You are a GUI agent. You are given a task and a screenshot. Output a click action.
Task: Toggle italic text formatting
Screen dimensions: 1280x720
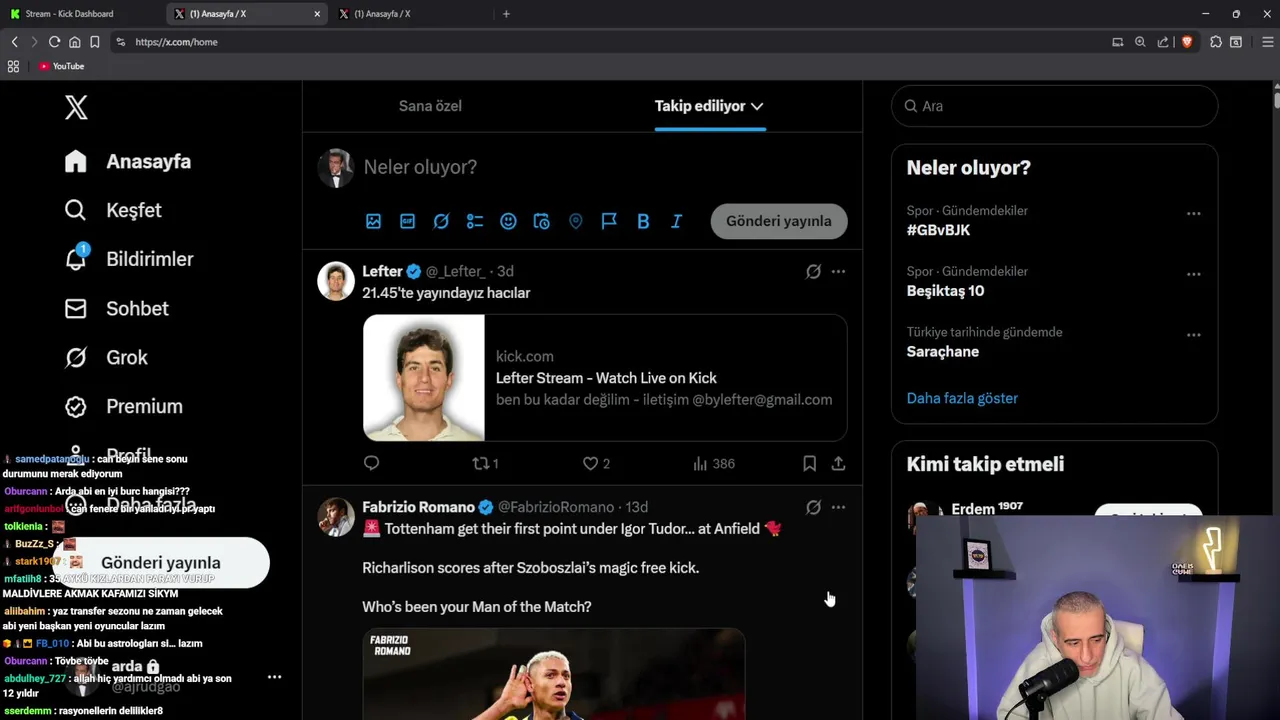(x=677, y=221)
